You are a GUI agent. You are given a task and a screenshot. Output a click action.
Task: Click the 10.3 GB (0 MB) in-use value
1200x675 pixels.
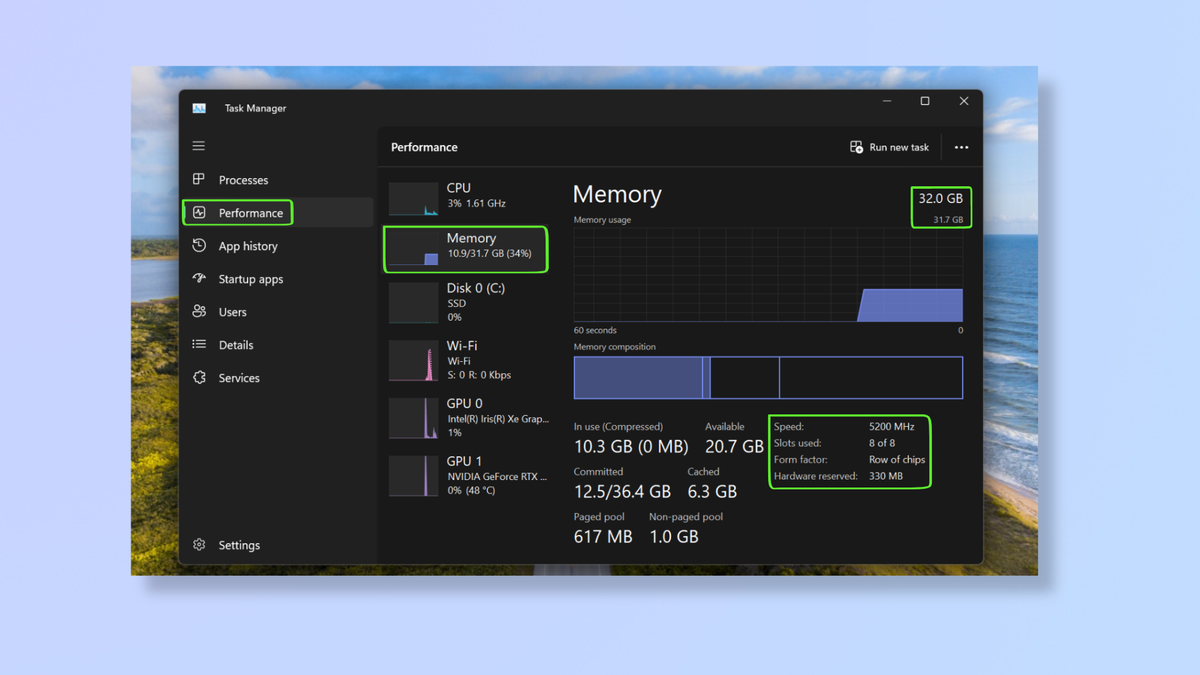(631, 447)
